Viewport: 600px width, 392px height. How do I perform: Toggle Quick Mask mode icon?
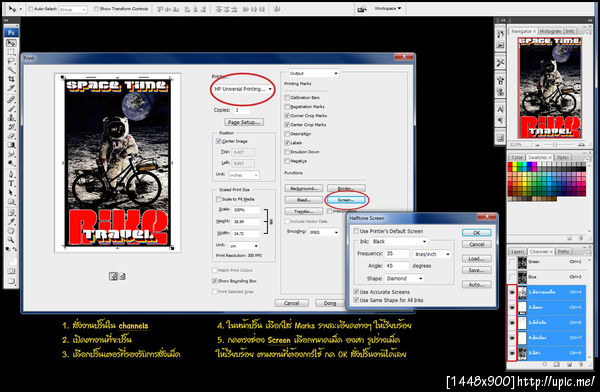[11, 271]
